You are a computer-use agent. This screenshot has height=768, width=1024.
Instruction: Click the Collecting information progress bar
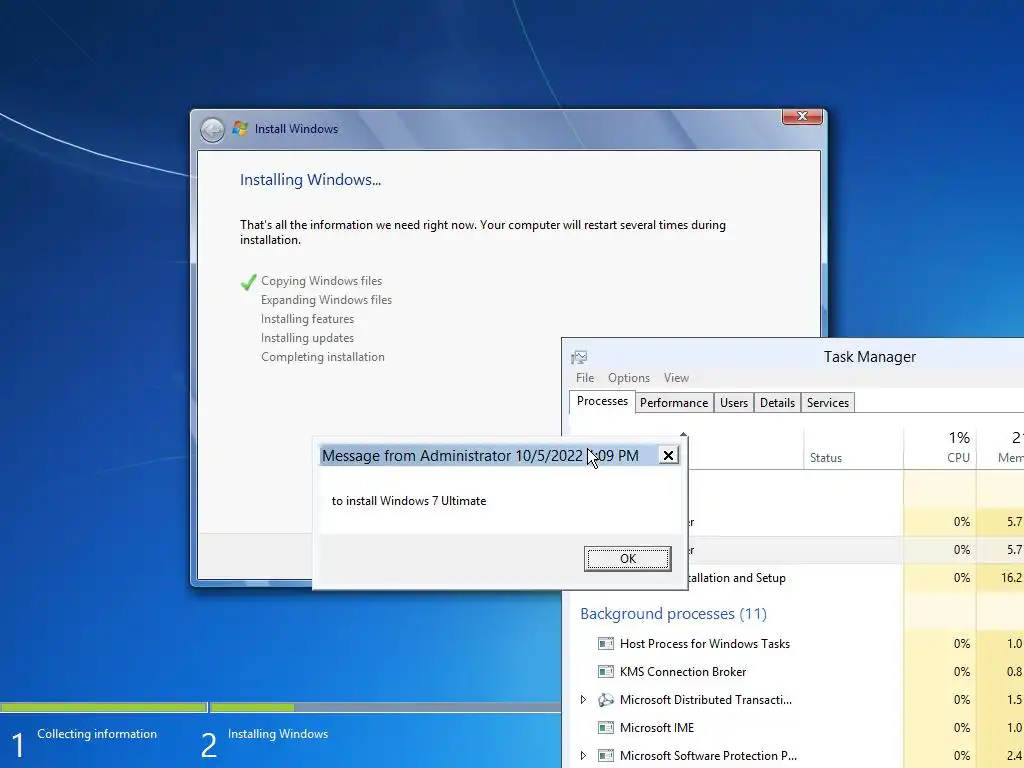point(103,707)
